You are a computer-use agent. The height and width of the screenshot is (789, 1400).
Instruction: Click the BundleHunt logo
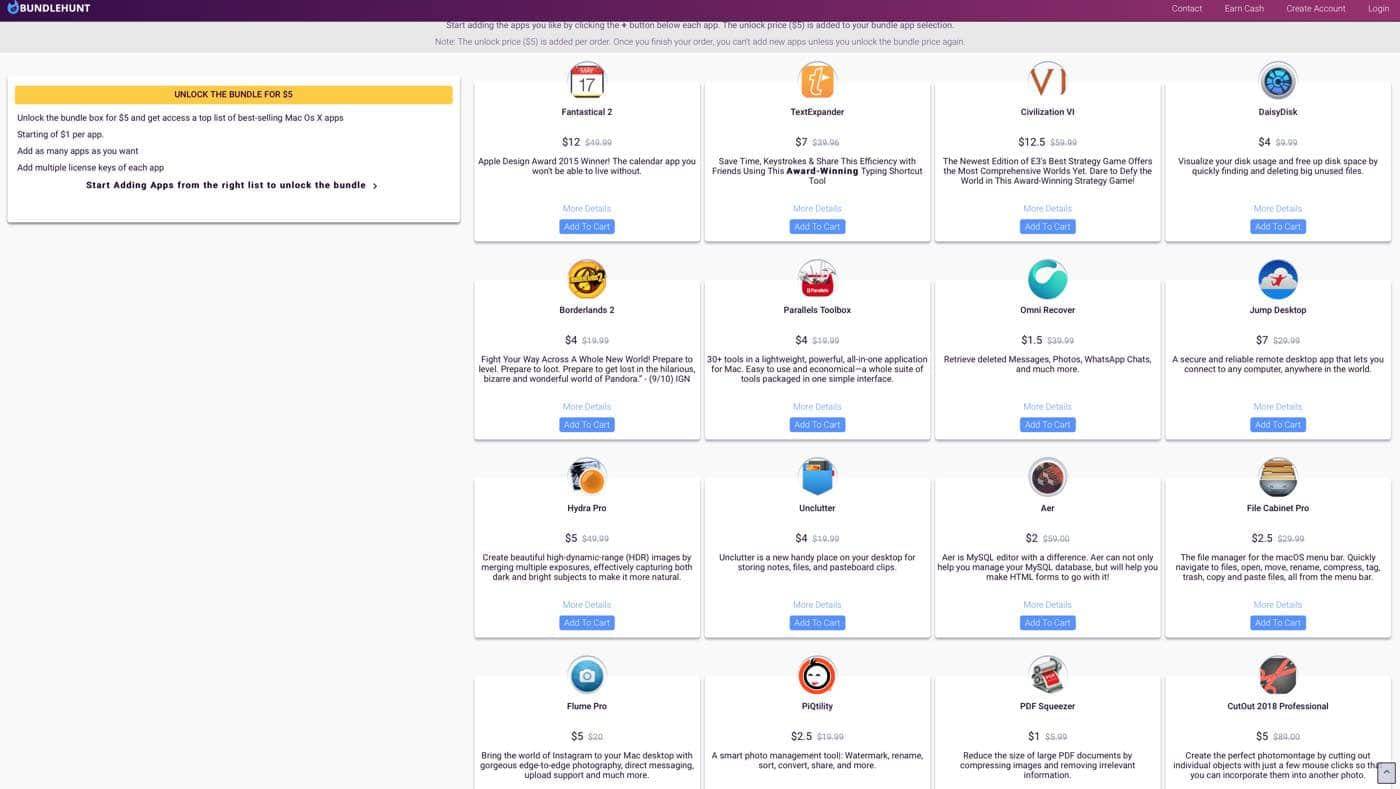click(x=48, y=8)
